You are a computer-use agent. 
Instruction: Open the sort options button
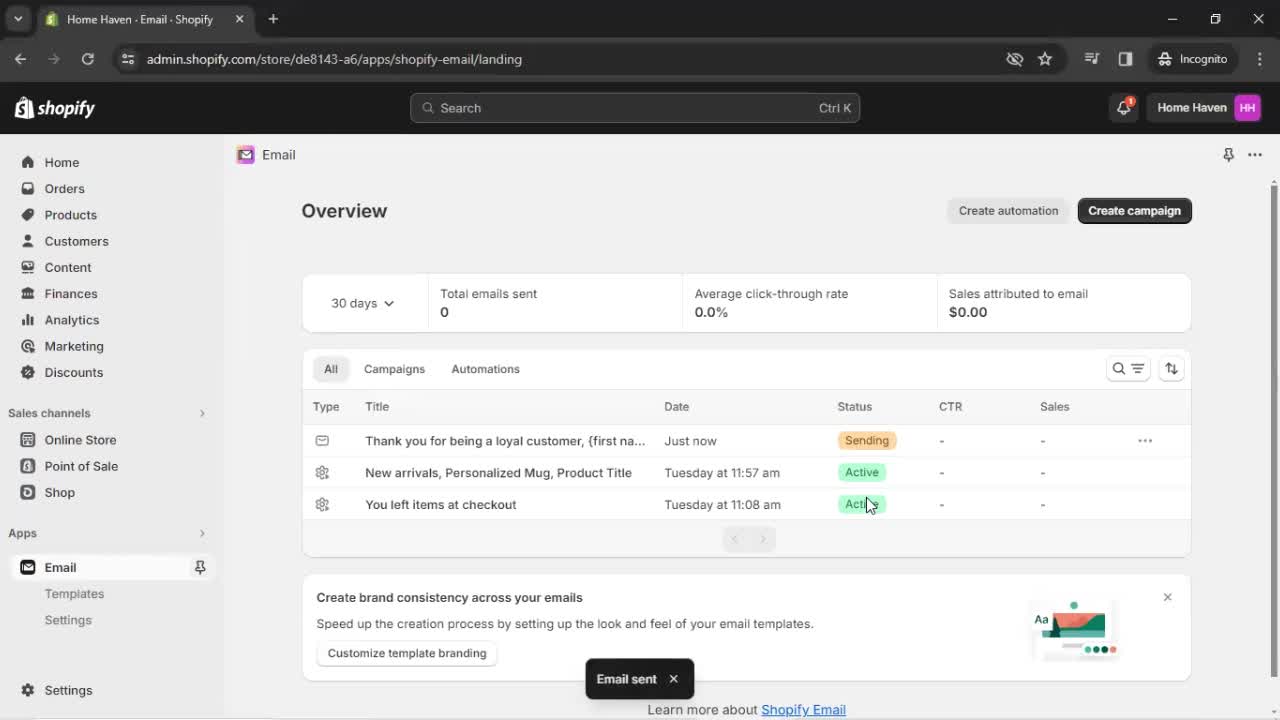[1171, 369]
